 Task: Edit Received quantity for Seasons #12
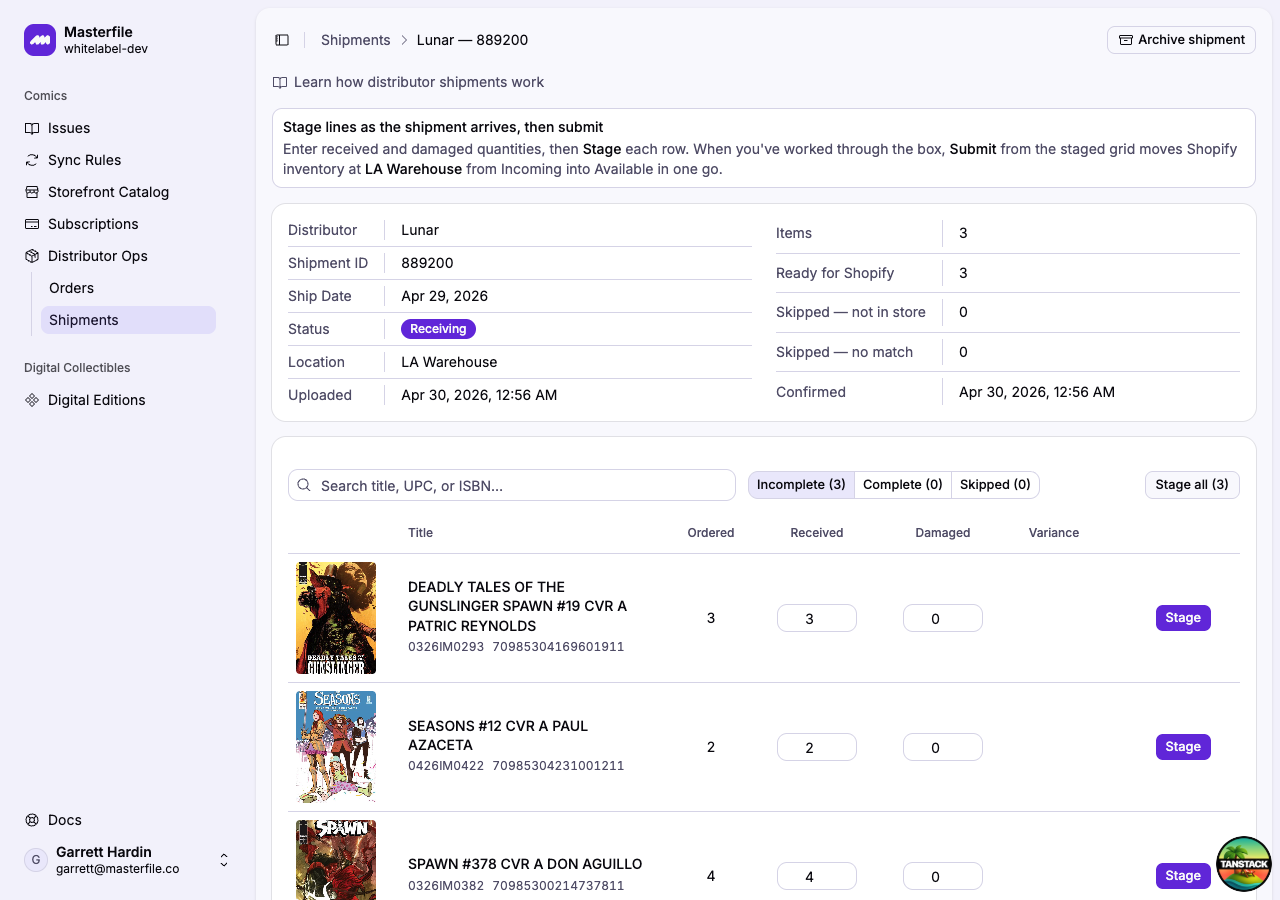click(817, 747)
